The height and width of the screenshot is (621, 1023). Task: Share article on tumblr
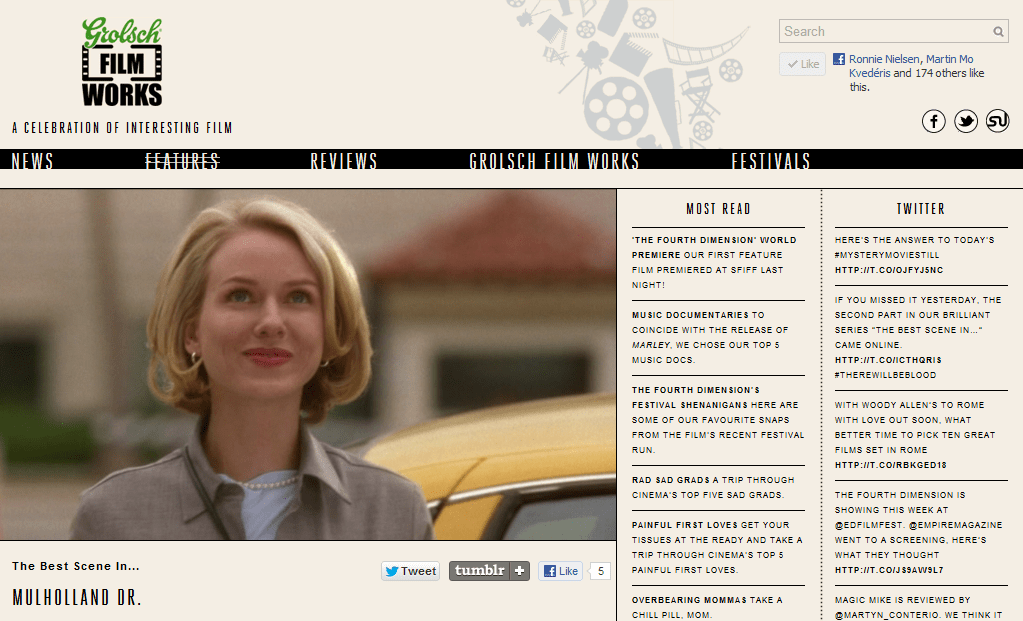(x=489, y=571)
